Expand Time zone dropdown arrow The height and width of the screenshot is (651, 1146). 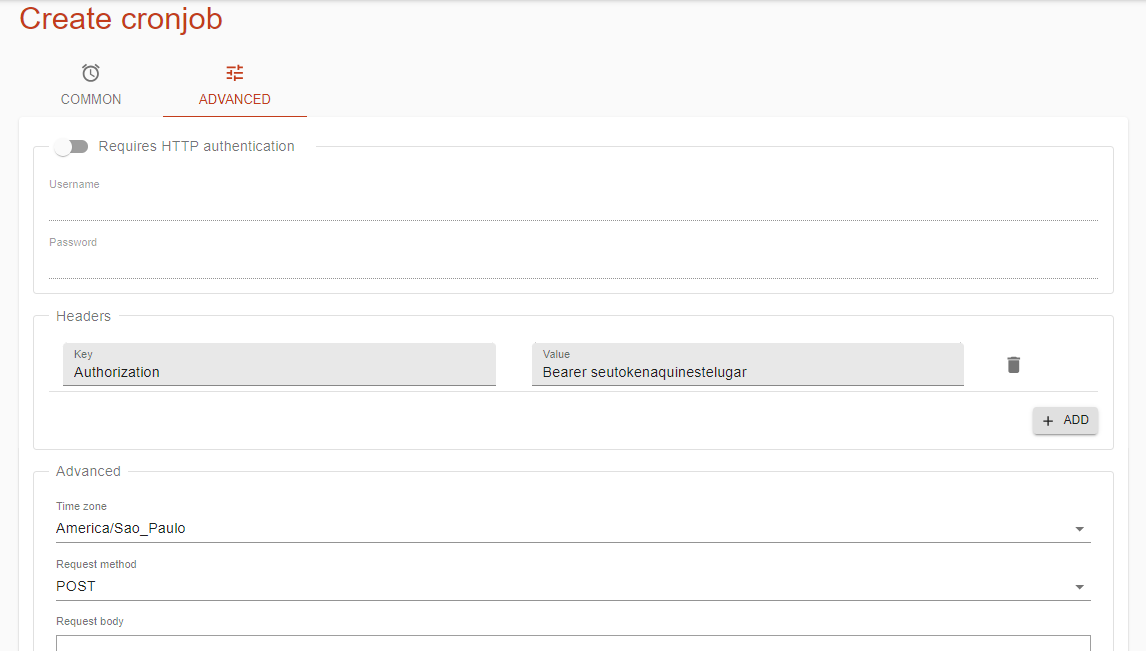tap(1079, 529)
